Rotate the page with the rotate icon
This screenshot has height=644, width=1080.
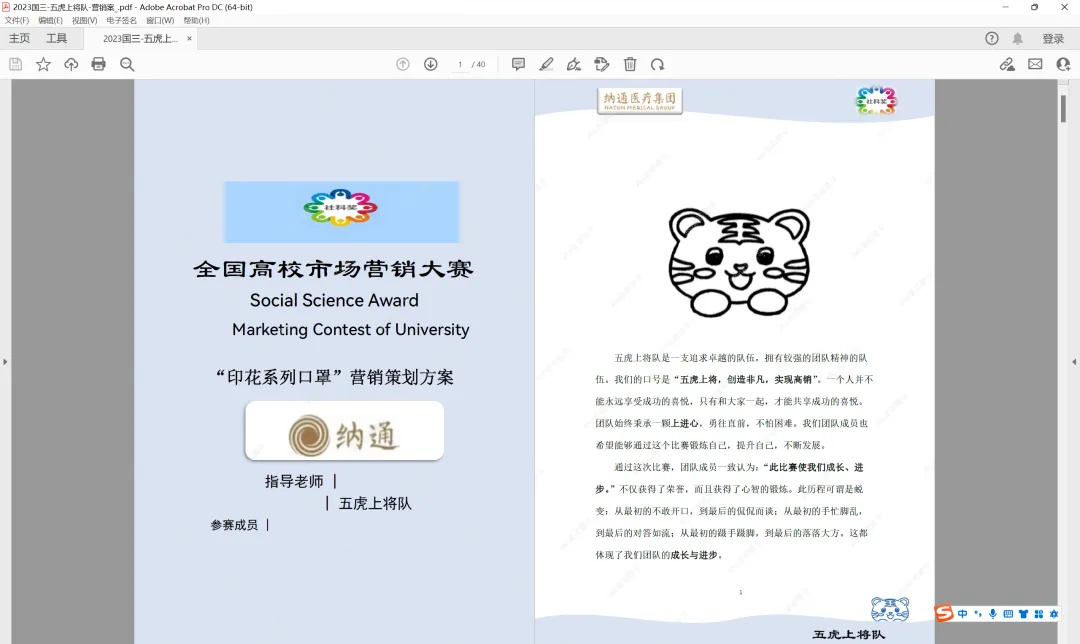[x=657, y=64]
